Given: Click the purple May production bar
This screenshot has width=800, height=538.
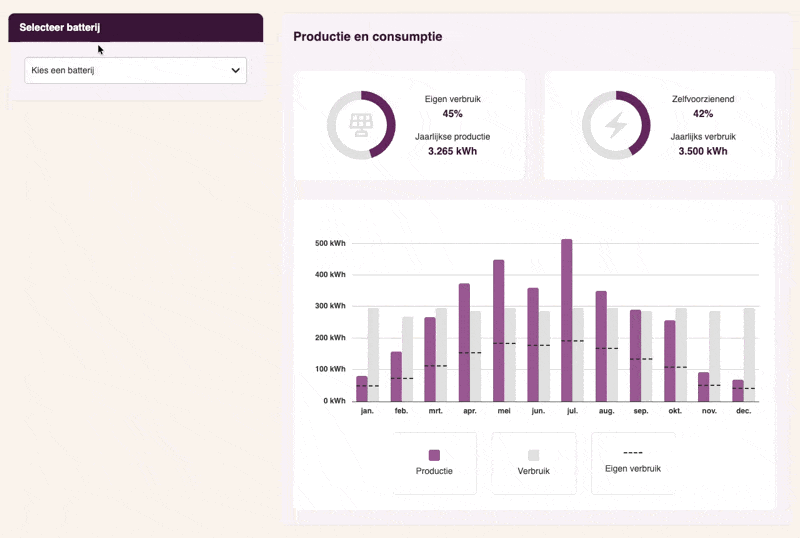Looking at the screenshot, I should (x=498, y=330).
